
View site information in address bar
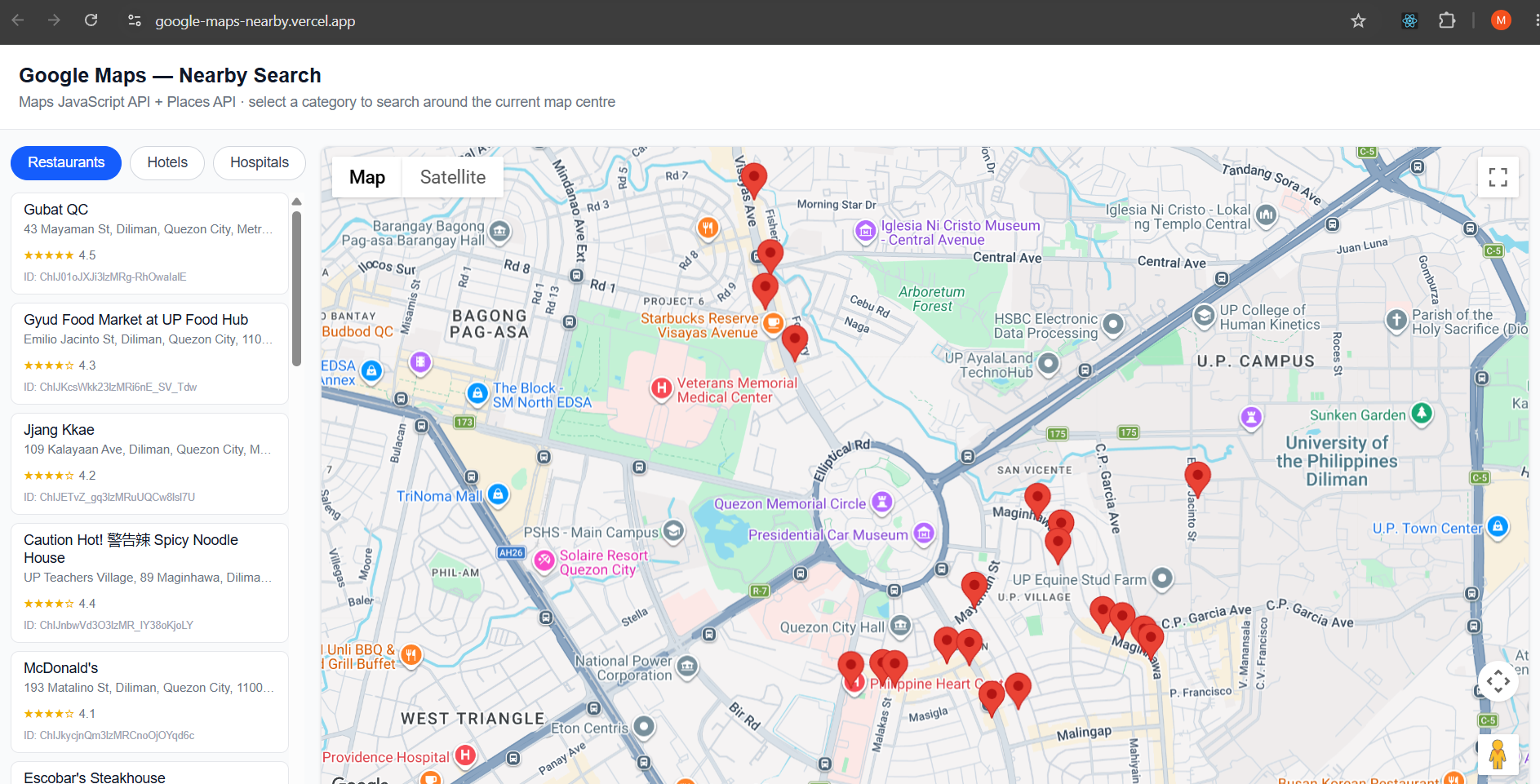[x=135, y=20]
